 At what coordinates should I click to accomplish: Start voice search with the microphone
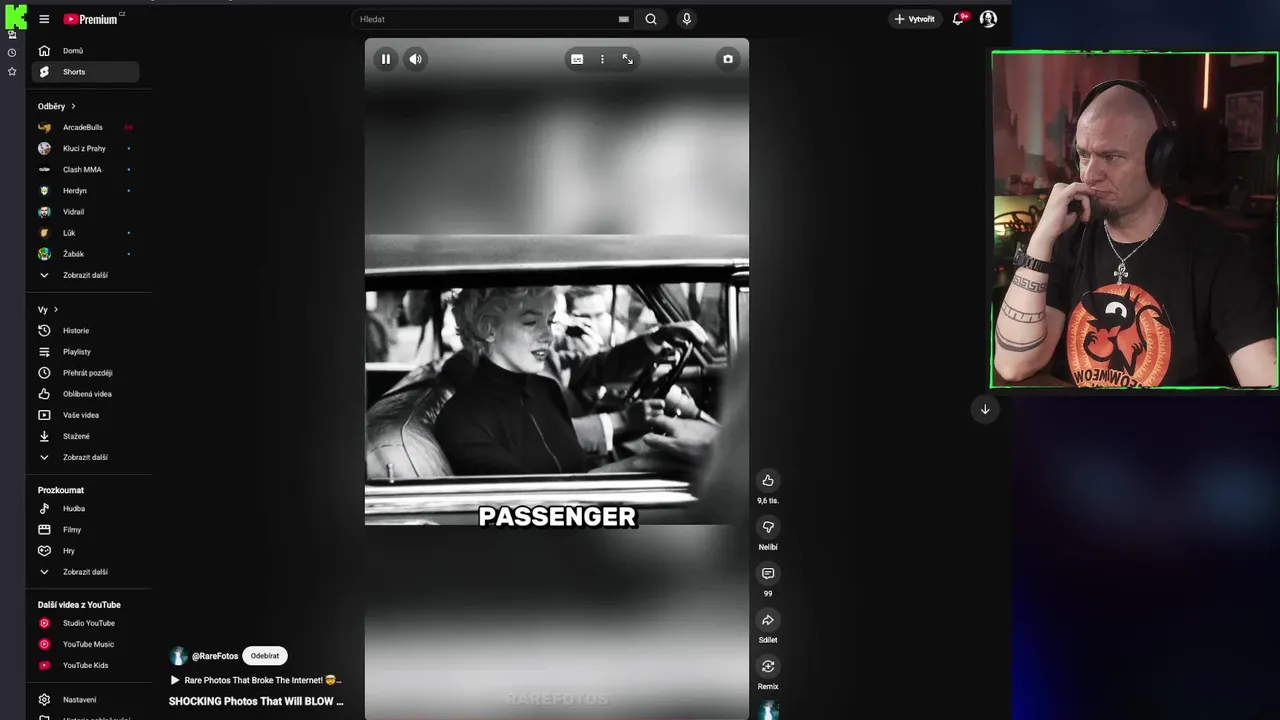tap(686, 19)
